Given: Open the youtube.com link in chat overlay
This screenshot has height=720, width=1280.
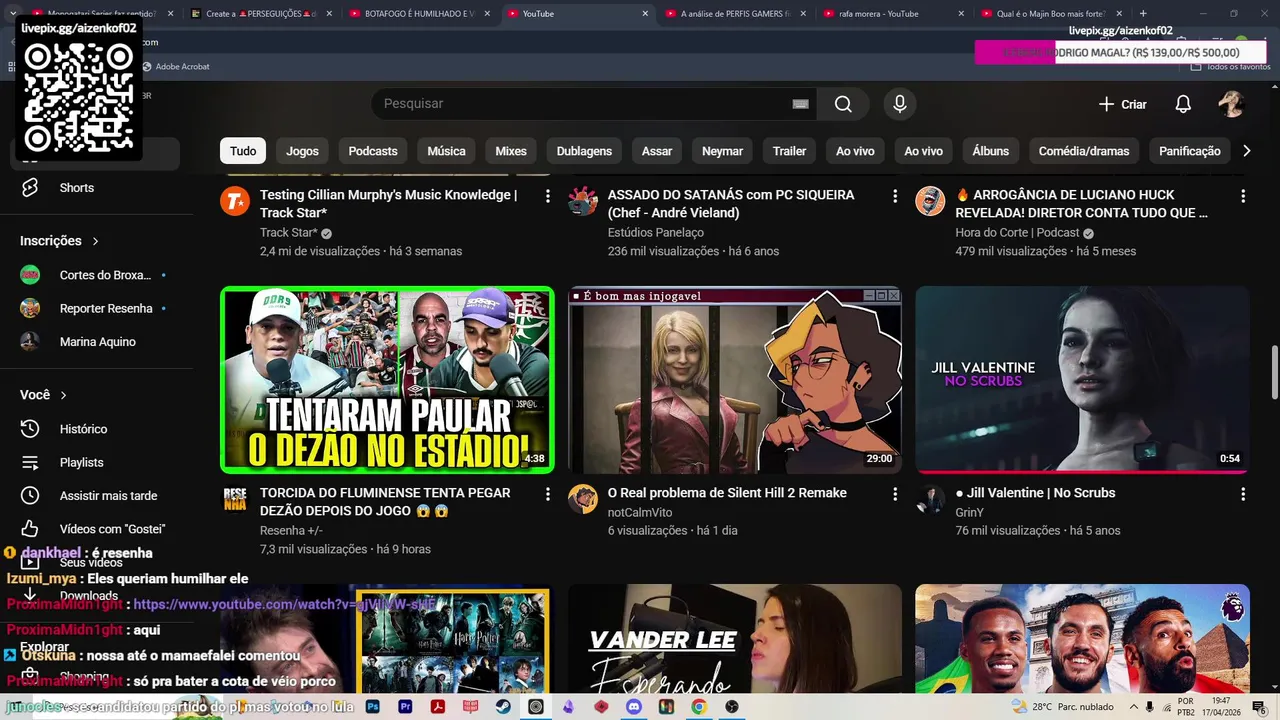Looking at the screenshot, I should (x=285, y=605).
